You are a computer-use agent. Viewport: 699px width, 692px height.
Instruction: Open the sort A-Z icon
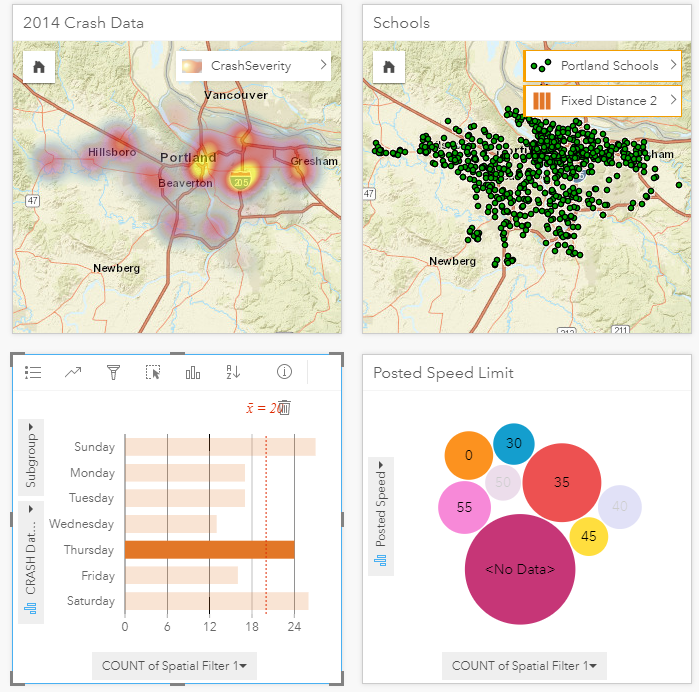(x=233, y=372)
